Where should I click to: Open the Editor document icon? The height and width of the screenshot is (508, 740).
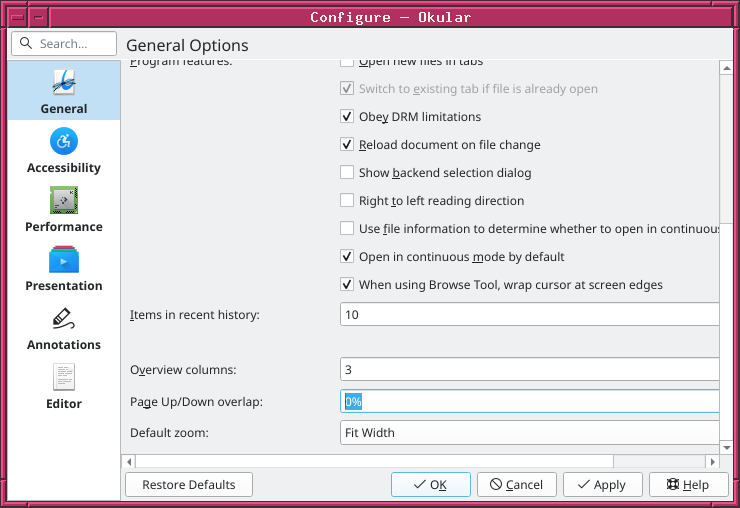click(64, 377)
